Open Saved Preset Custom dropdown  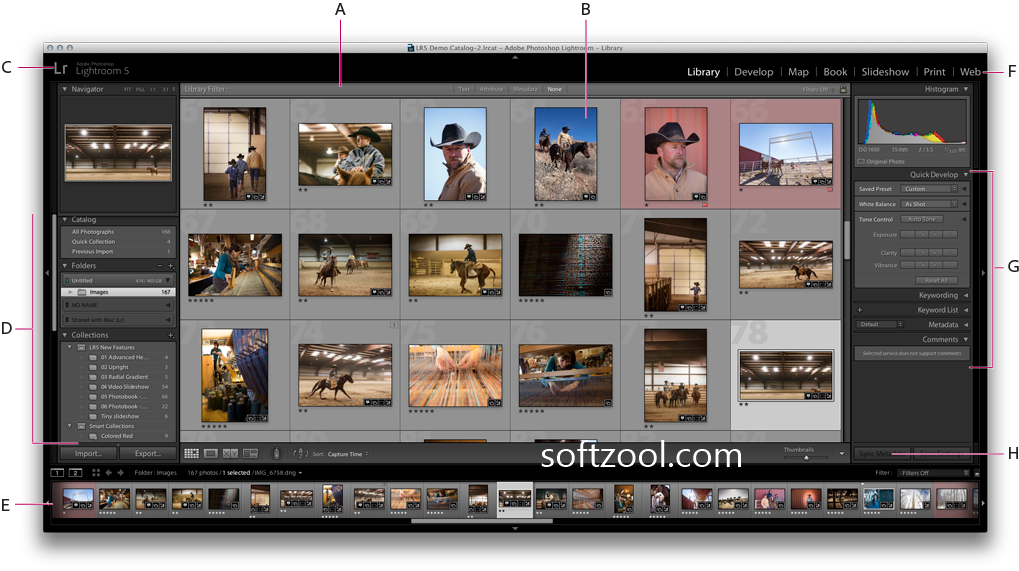[929, 188]
